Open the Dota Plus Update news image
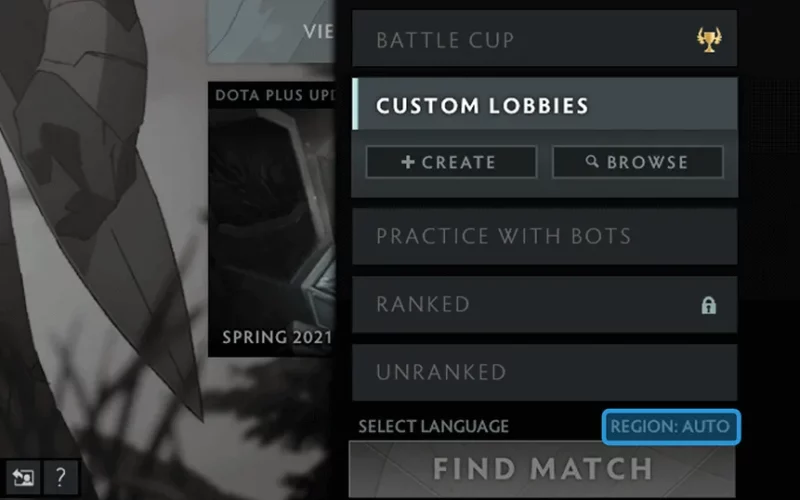 pos(271,217)
